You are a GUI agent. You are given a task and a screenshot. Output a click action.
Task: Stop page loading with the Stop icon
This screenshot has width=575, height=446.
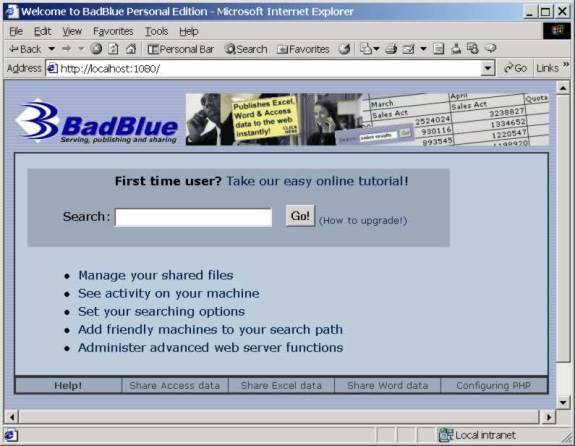point(96,49)
